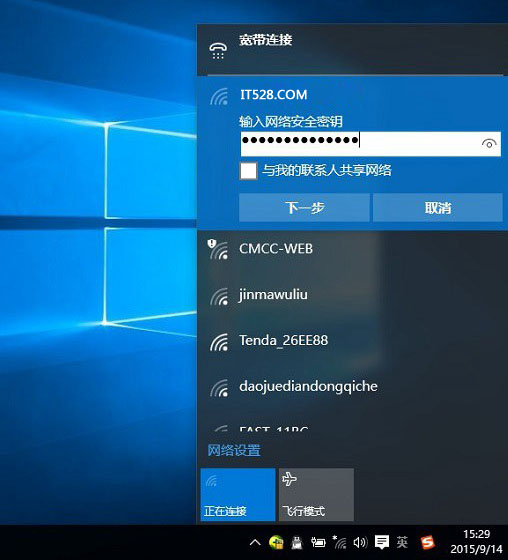Open the volume speaker tray icon
The height and width of the screenshot is (560, 508).
(360, 542)
